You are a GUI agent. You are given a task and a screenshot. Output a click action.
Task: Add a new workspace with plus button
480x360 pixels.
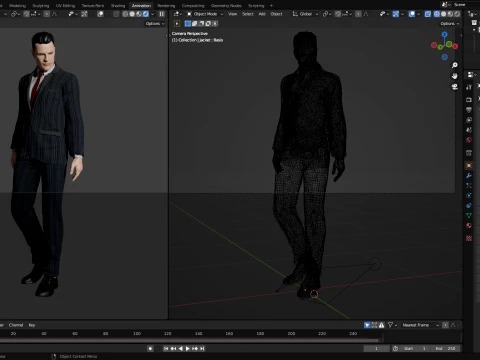click(271, 6)
